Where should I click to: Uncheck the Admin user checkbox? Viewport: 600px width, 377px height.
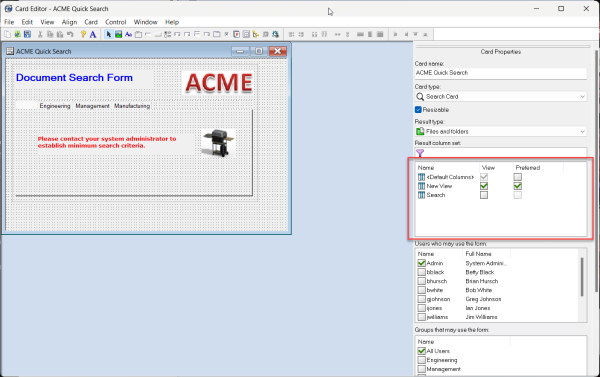click(422, 263)
